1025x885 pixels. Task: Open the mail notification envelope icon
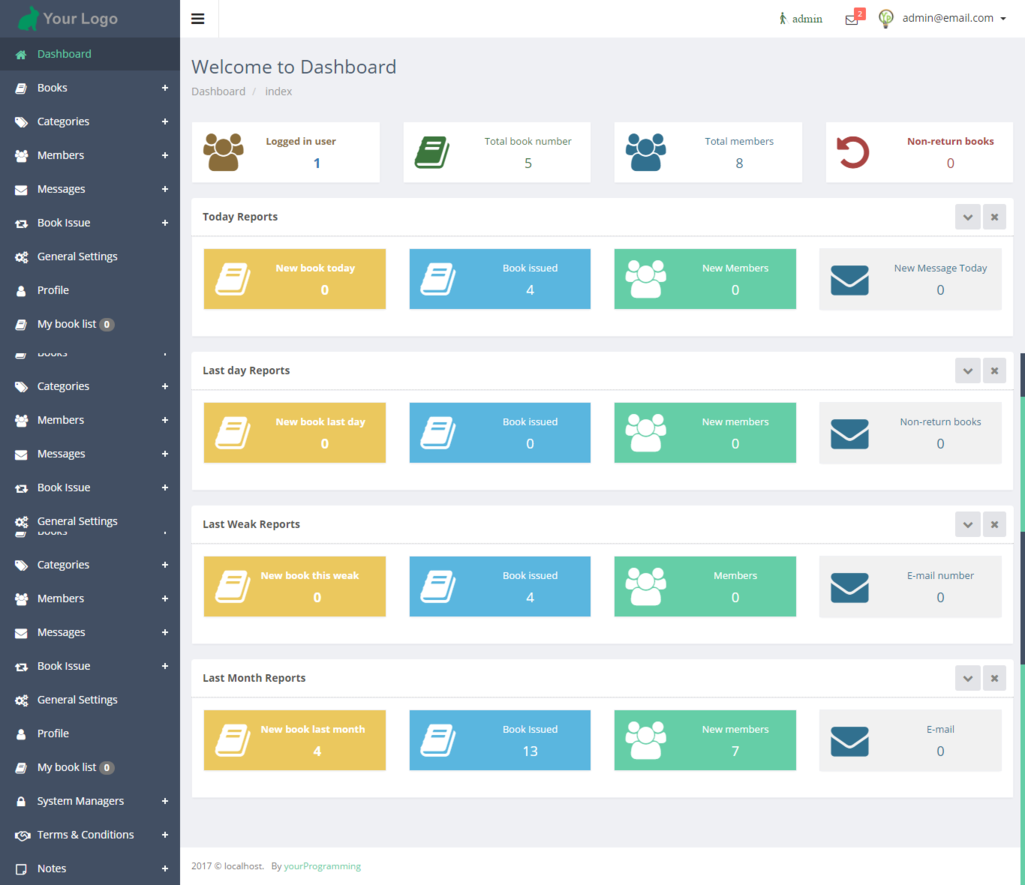tap(851, 19)
